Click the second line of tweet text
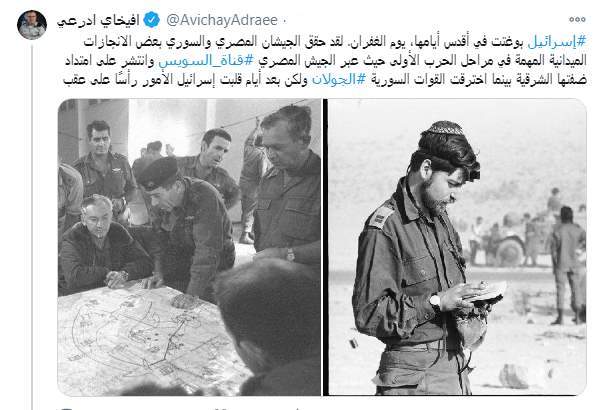Screen dimensions: 611x410 pyautogui.click(x=326, y=61)
